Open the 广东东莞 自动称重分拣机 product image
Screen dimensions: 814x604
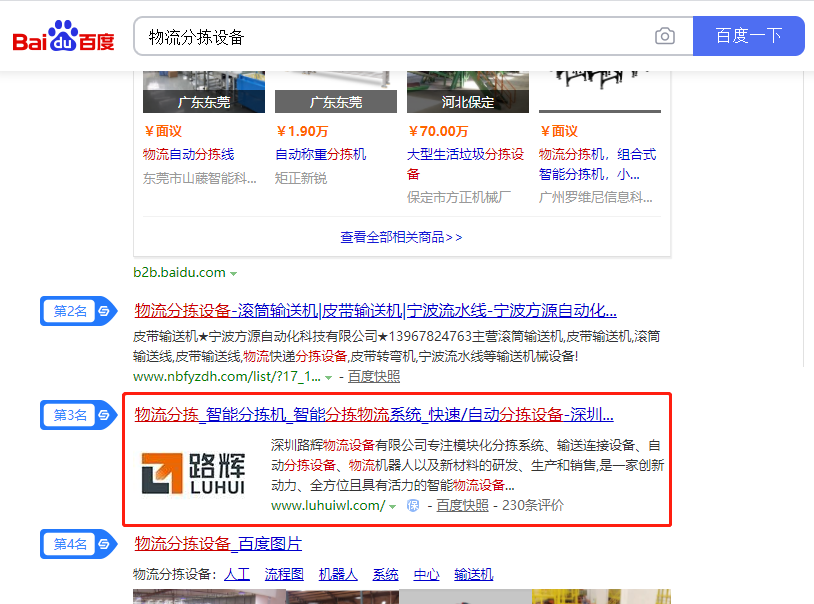coord(336,92)
